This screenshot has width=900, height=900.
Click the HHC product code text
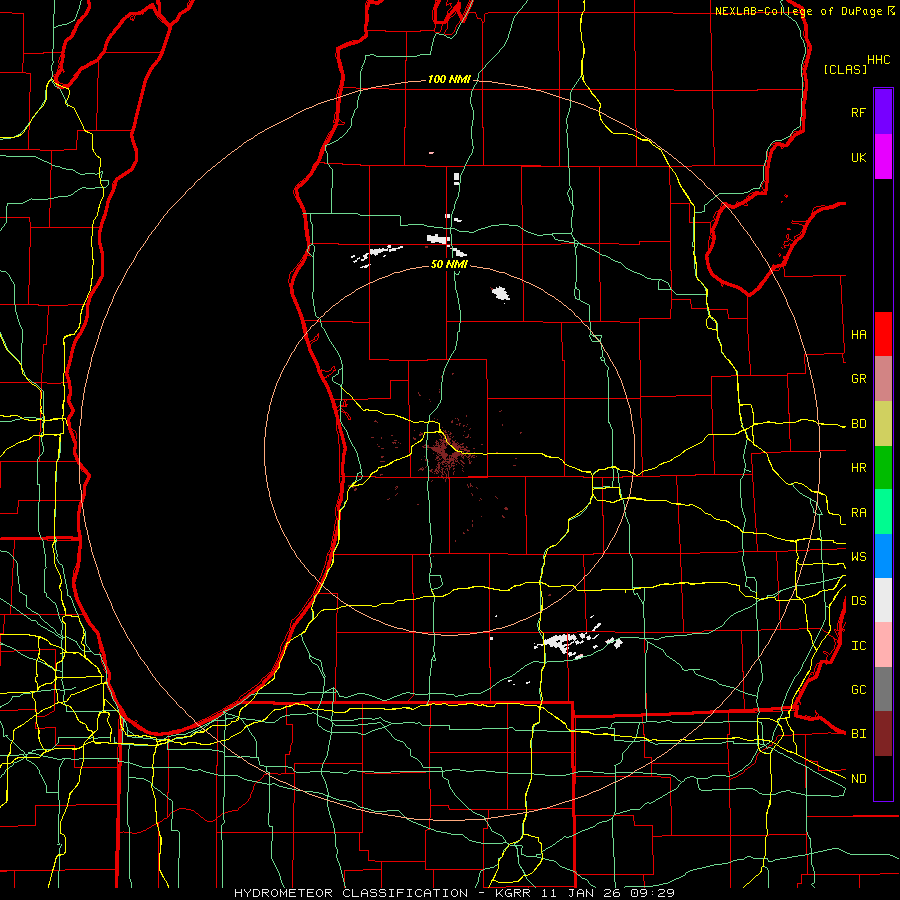click(x=879, y=60)
